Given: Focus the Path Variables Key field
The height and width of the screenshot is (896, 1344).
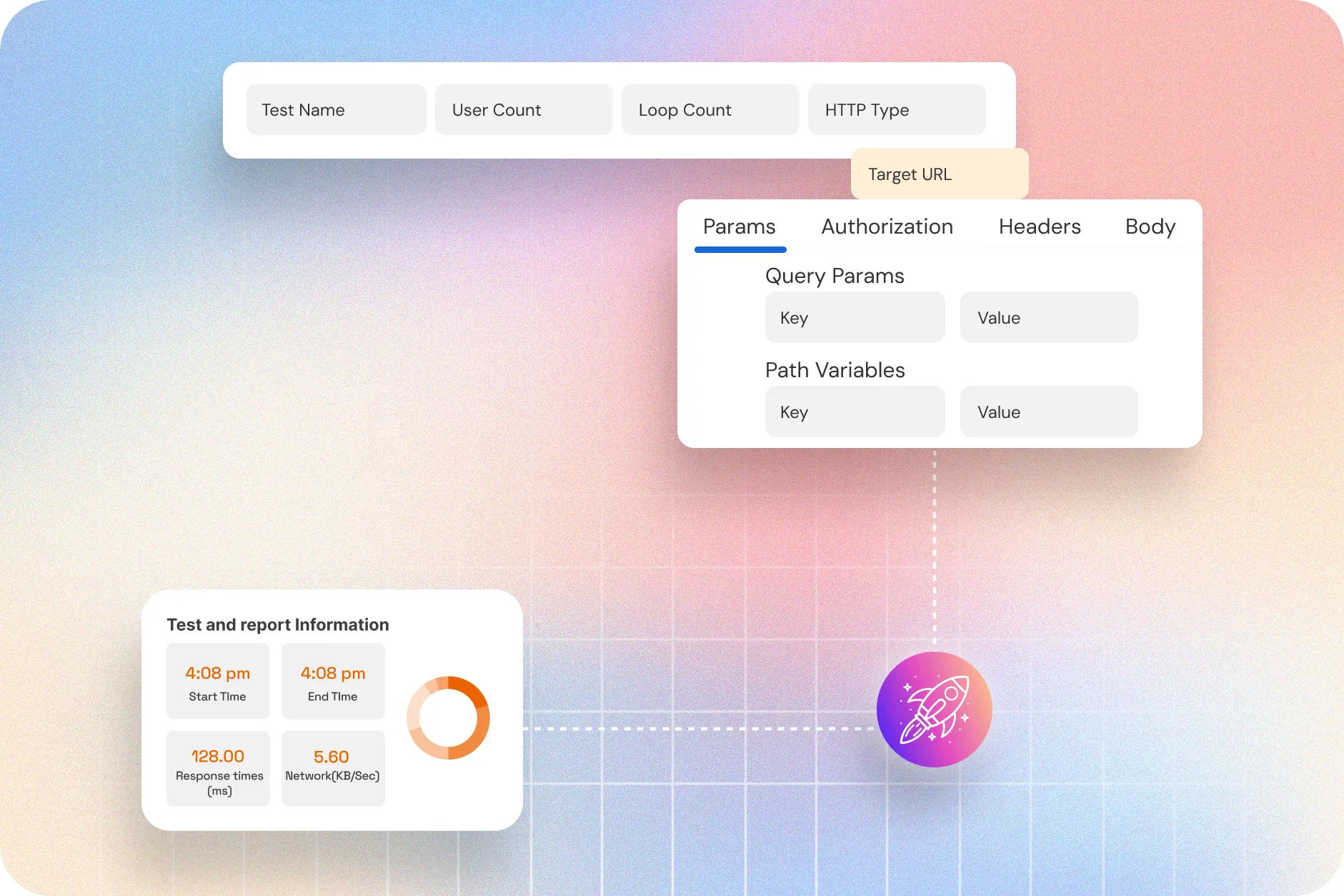Looking at the screenshot, I should pos(855,412).
